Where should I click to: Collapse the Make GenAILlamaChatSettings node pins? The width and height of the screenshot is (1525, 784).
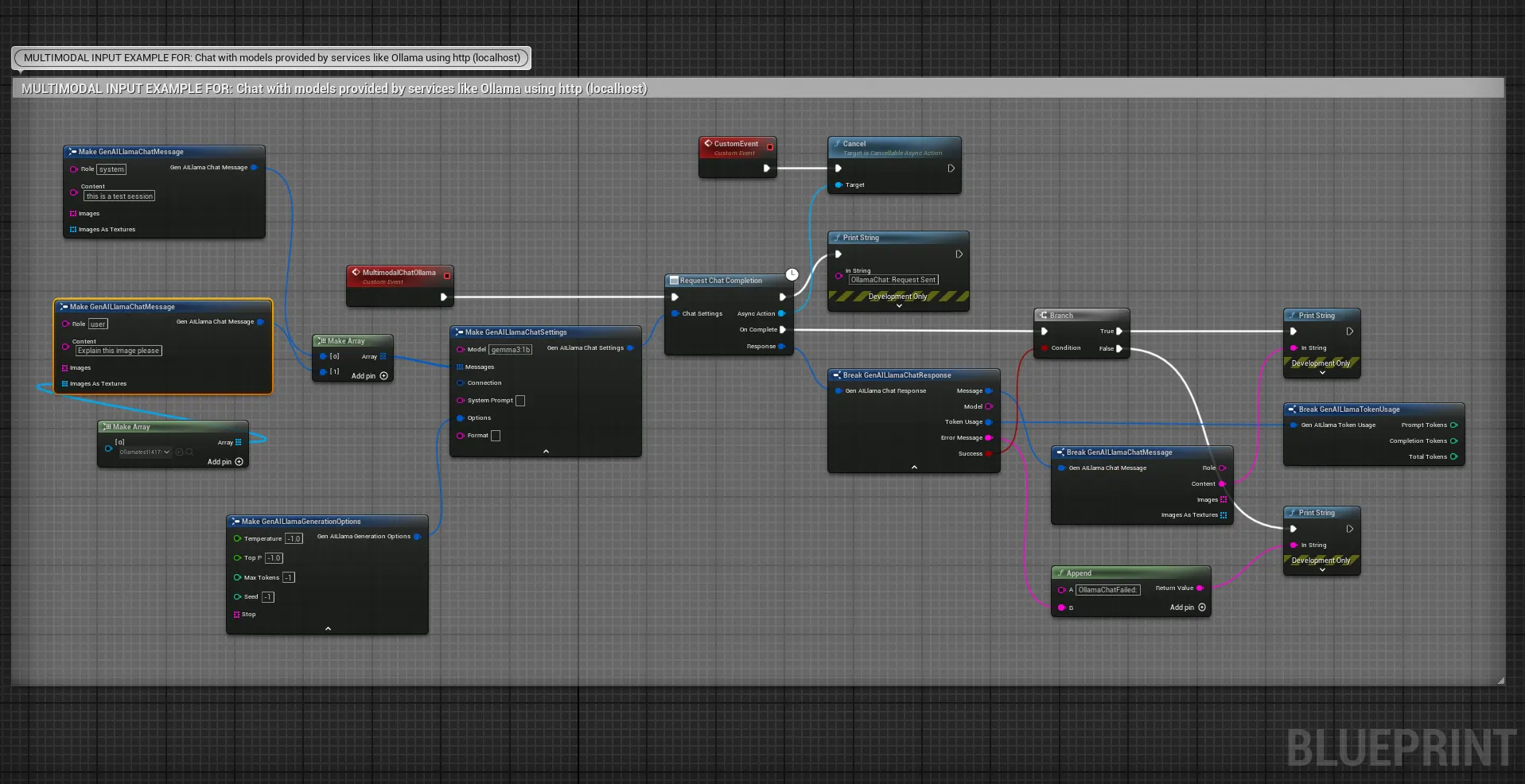pyautogui.click(x=546, y=452)
